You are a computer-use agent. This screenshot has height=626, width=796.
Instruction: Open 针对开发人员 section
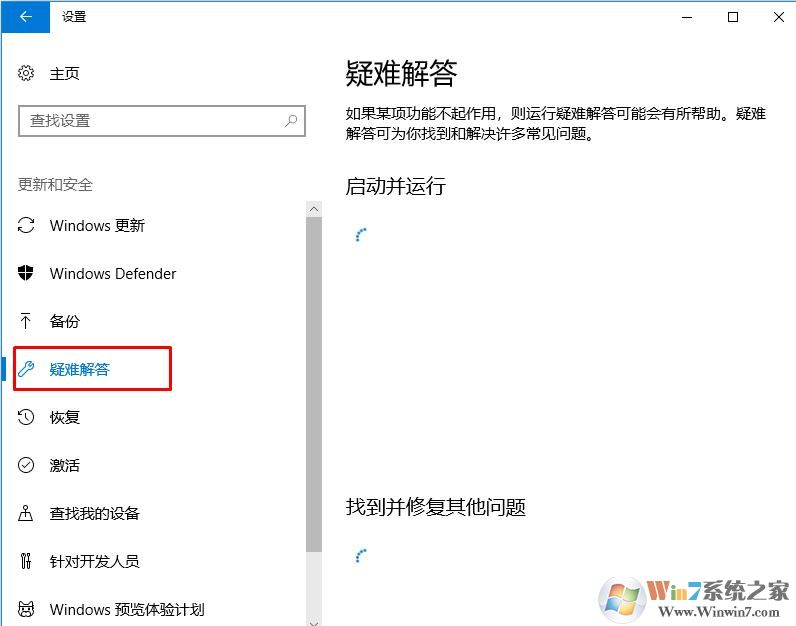[94, 562]
